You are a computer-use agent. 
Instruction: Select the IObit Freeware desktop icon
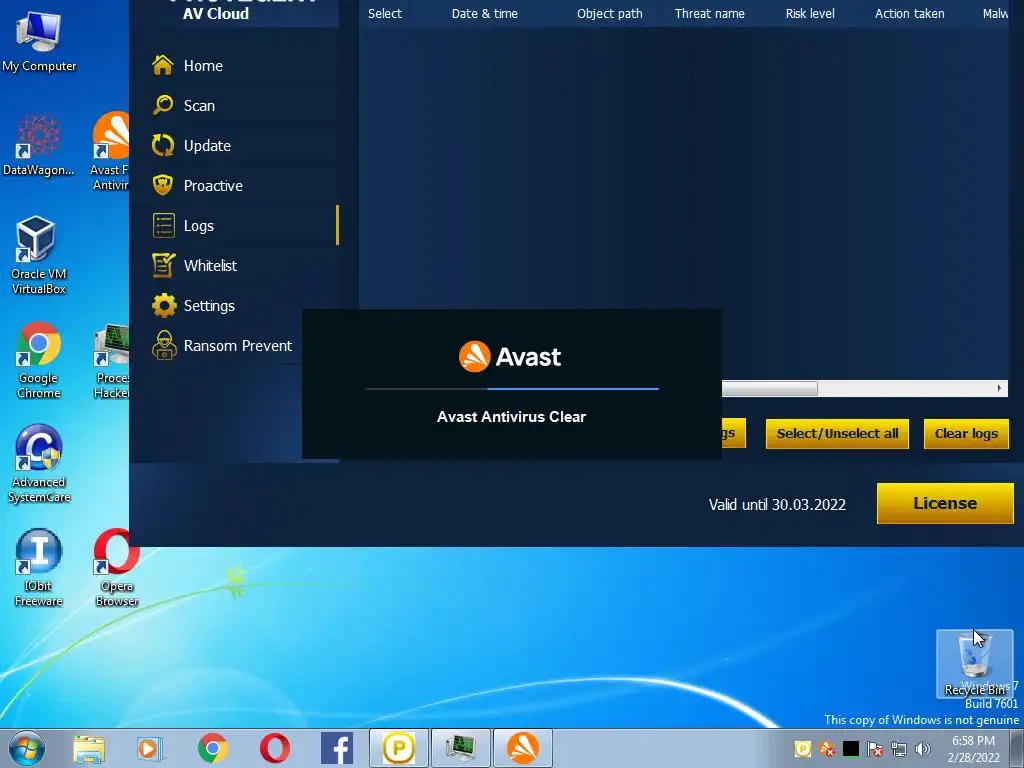[39, 568]
